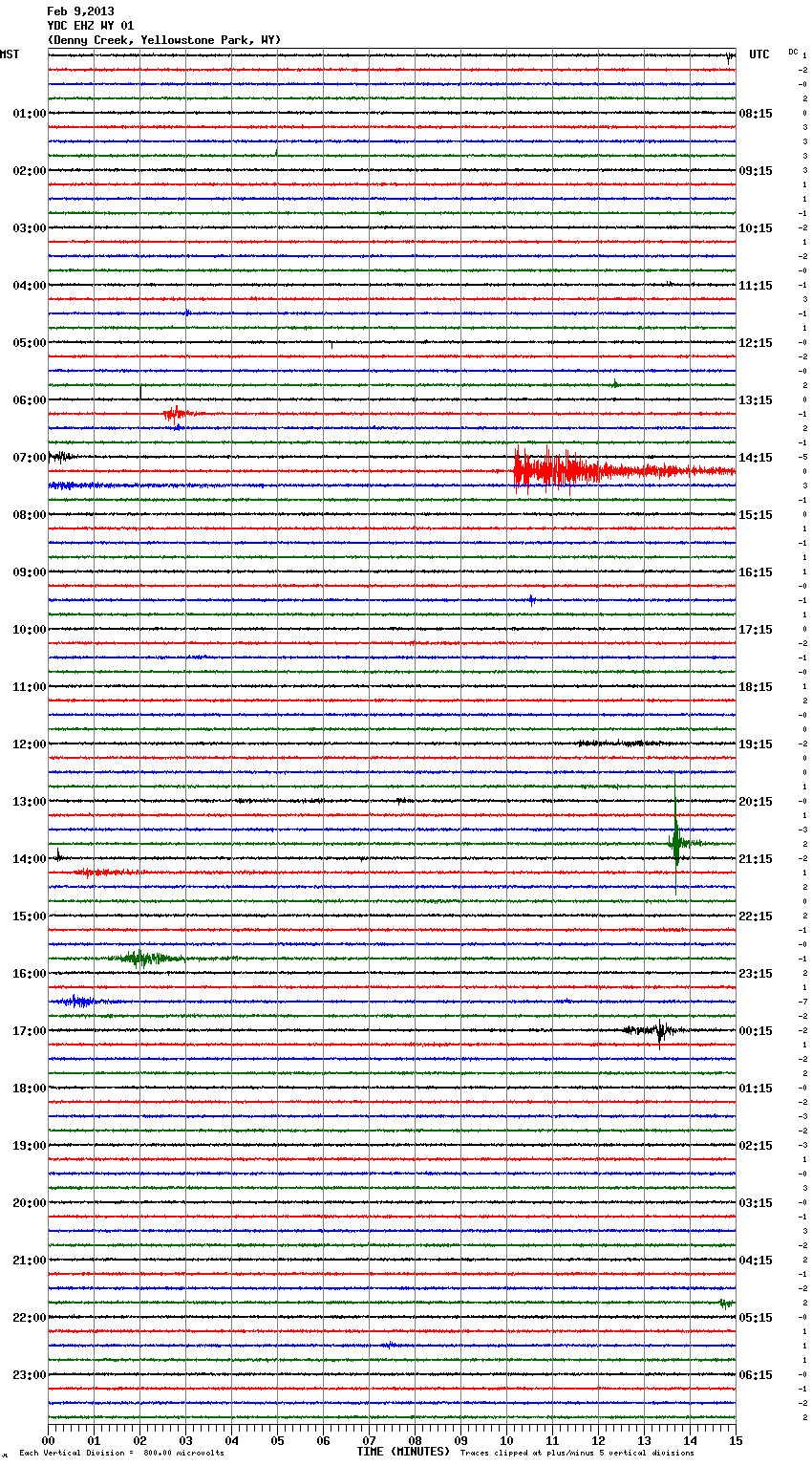812x1466 pixels.
Task: Click the '08:15' UTC time label
Action: pyautogui.click(x=756, y=114)
